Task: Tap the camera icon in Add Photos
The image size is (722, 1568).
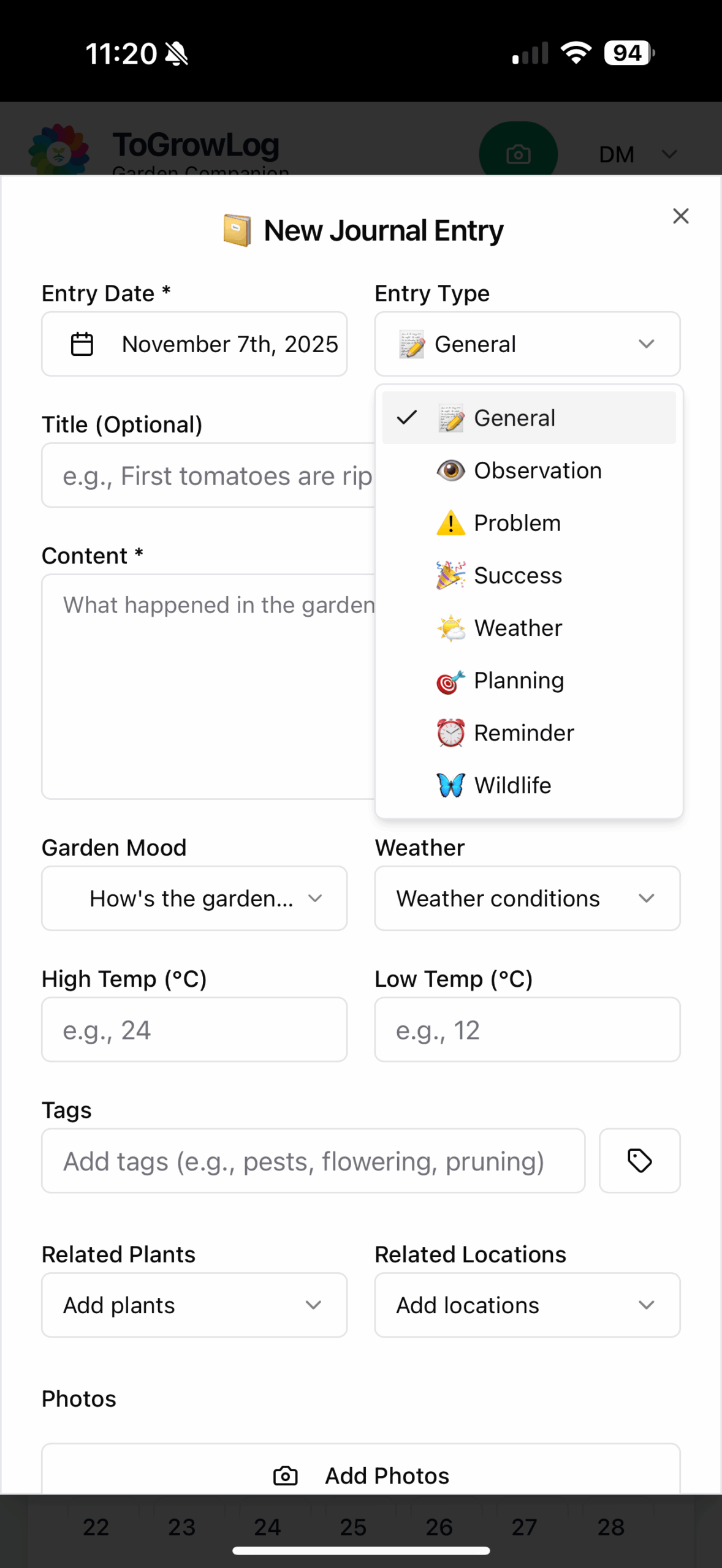Action: click(285, 1476)
